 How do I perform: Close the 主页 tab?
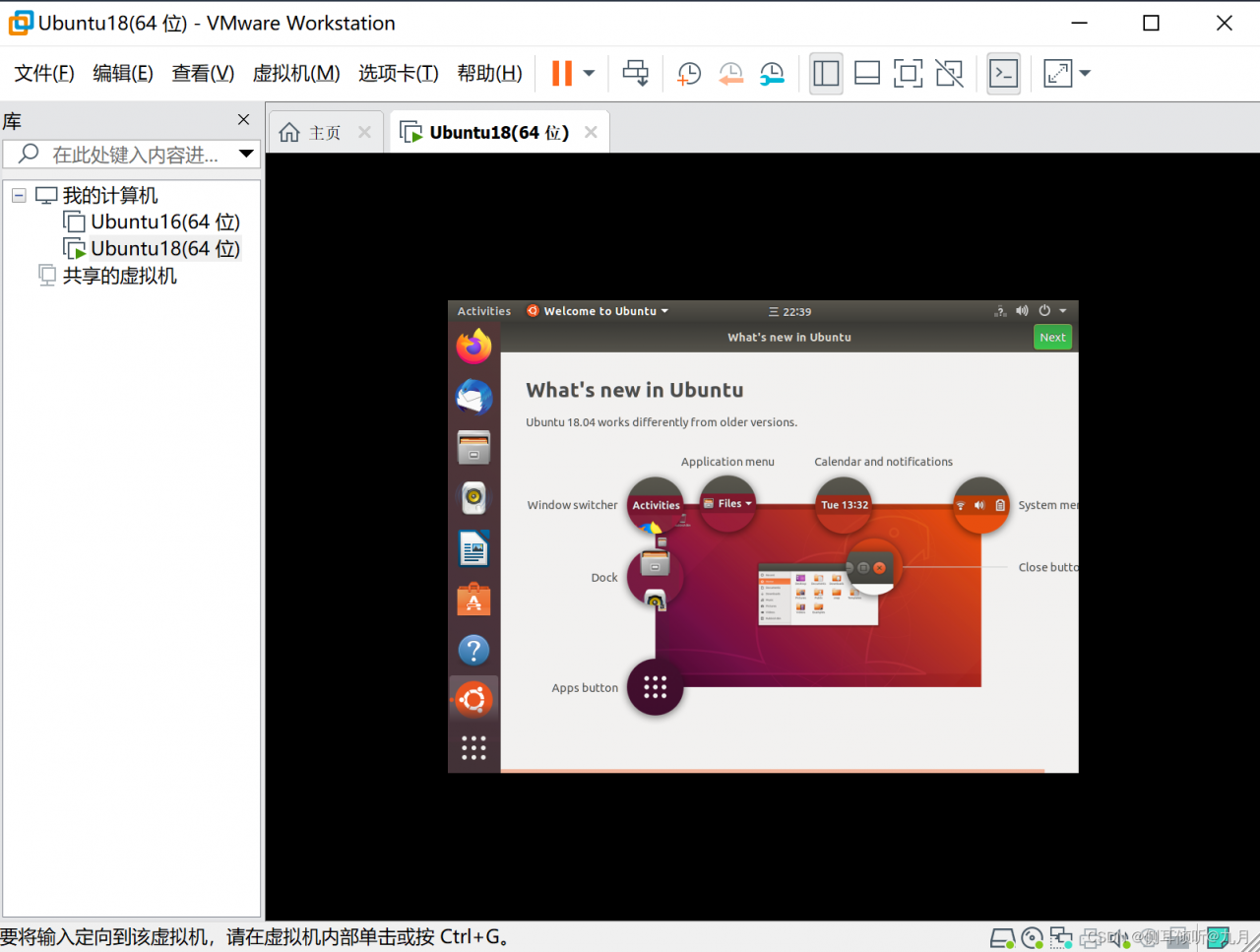pos(364,132)
